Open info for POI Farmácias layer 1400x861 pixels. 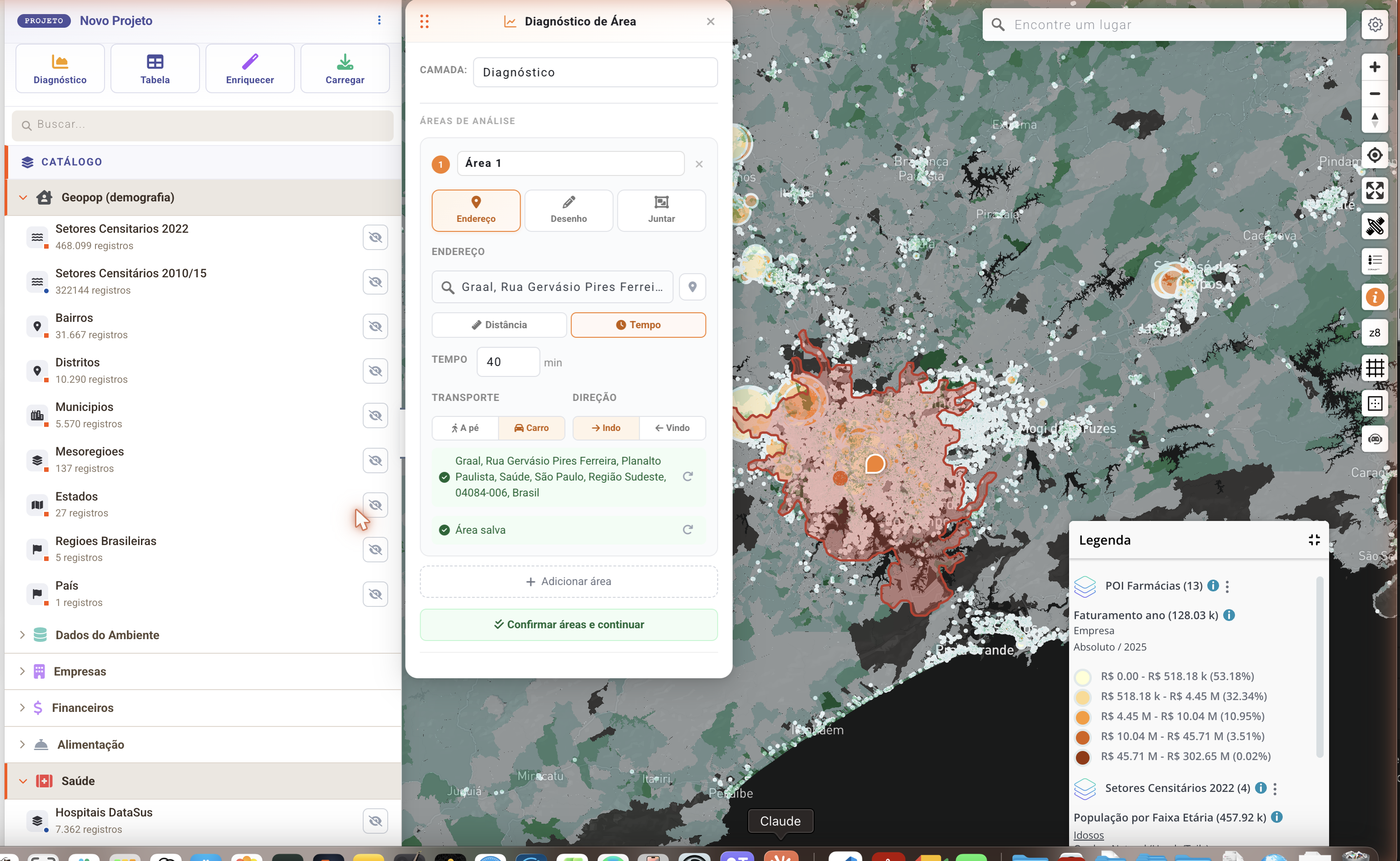1213,586
